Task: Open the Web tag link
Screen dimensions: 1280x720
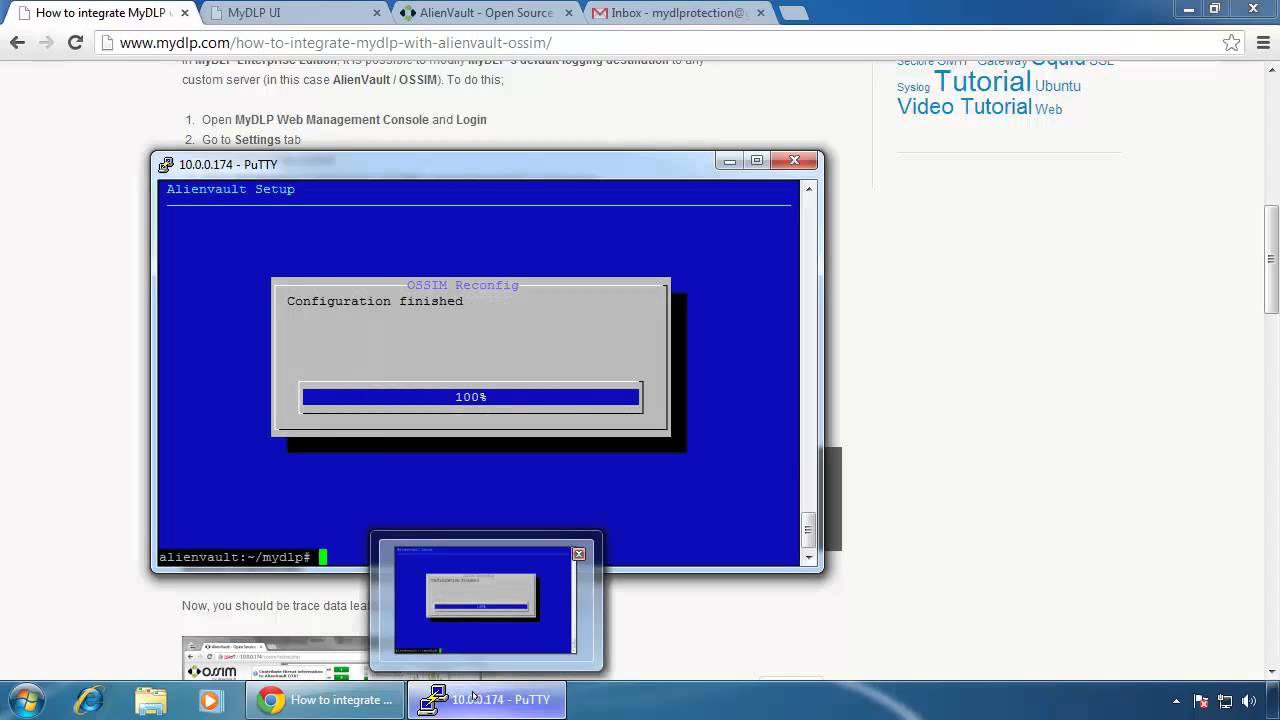Action: (x=1049, y=109)
